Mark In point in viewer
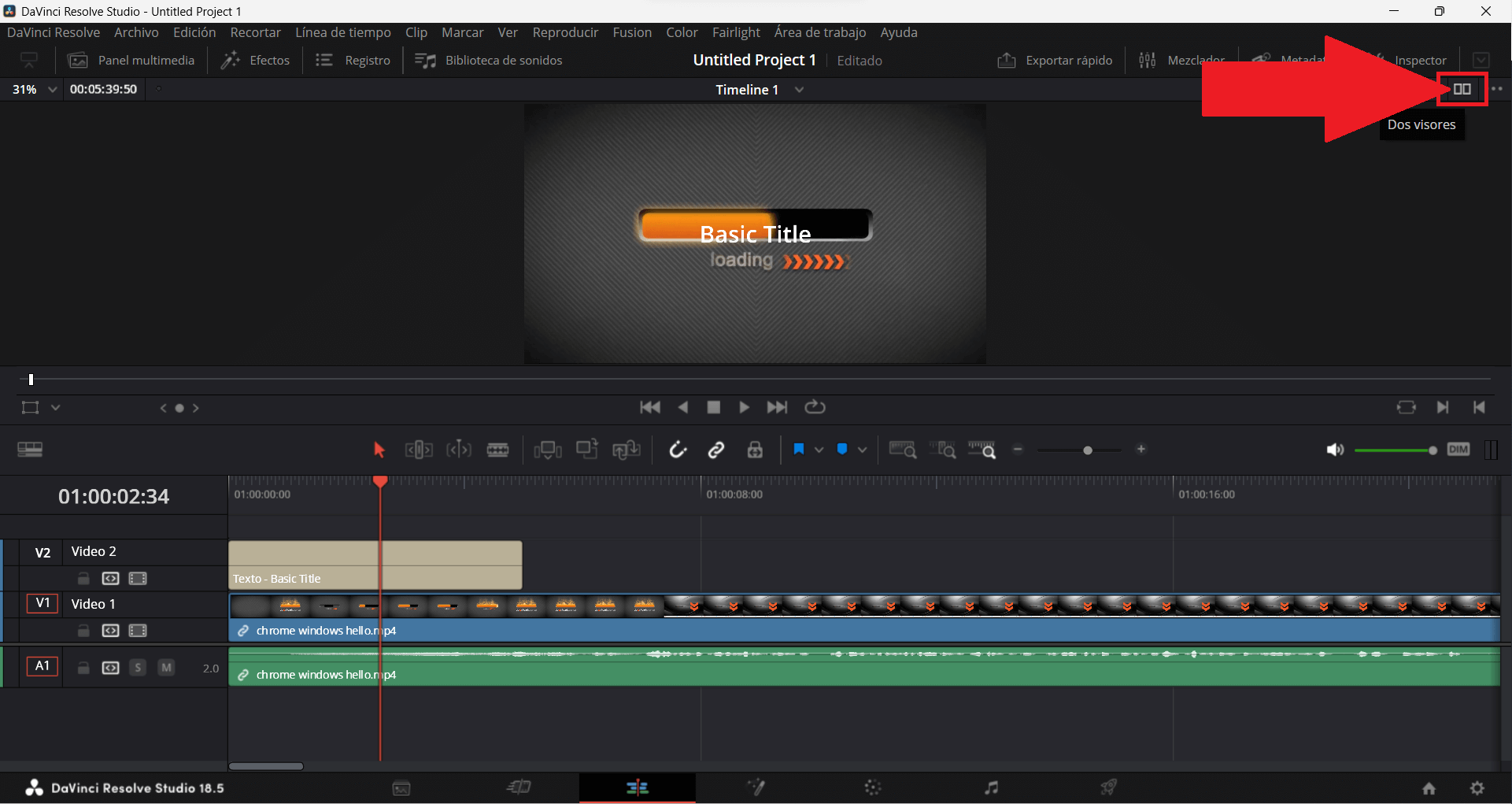The width and height of the screenshot is (1512, 804). pyautogui.click(x=1443, y=407)
